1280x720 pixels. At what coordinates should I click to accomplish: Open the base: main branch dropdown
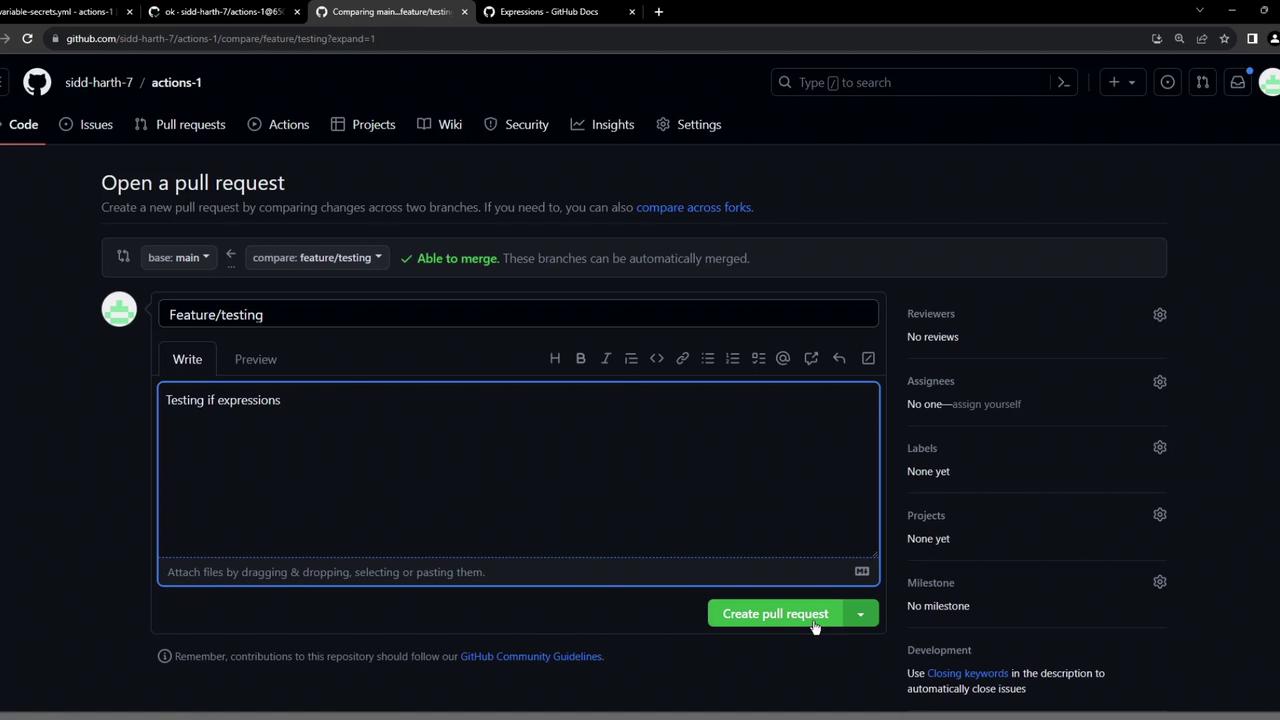[178, 258]
